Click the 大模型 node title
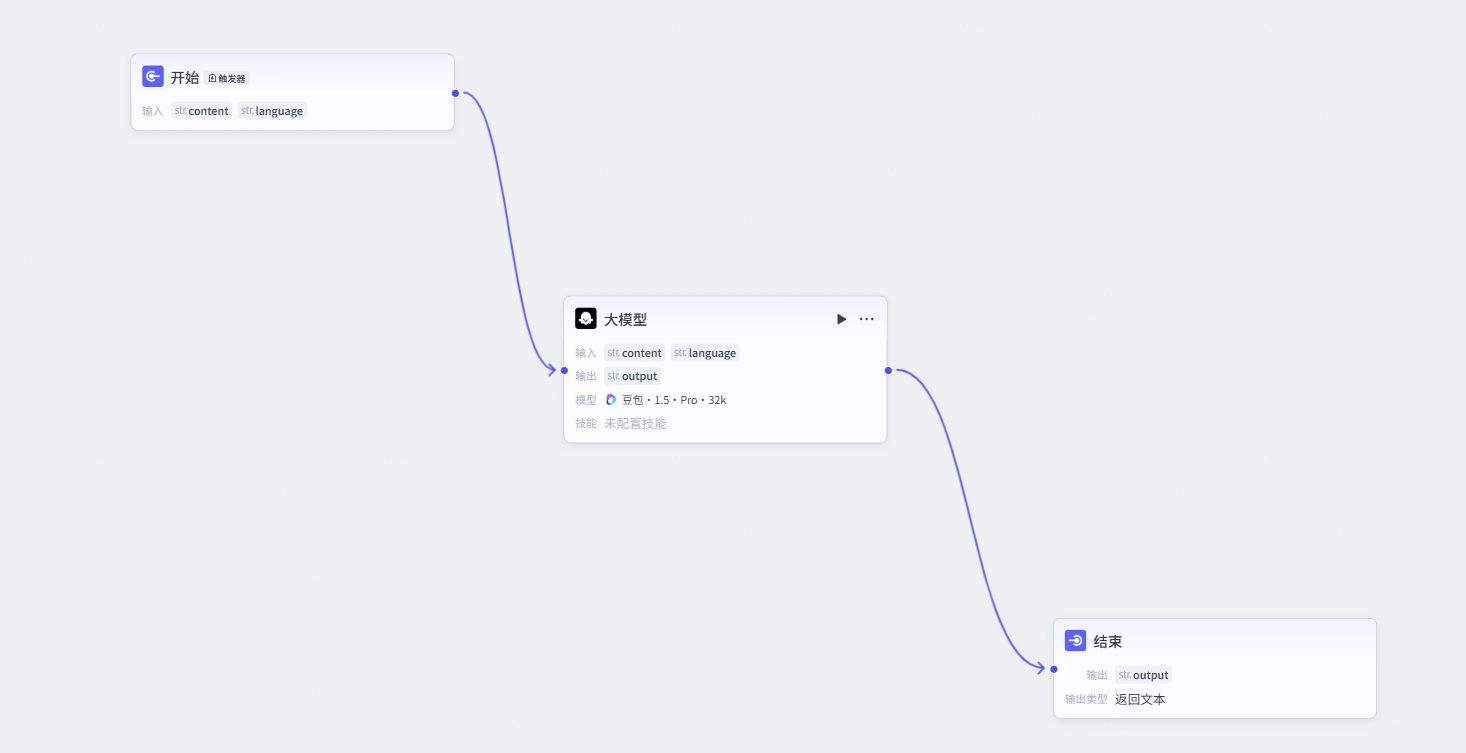 [626, 318]
